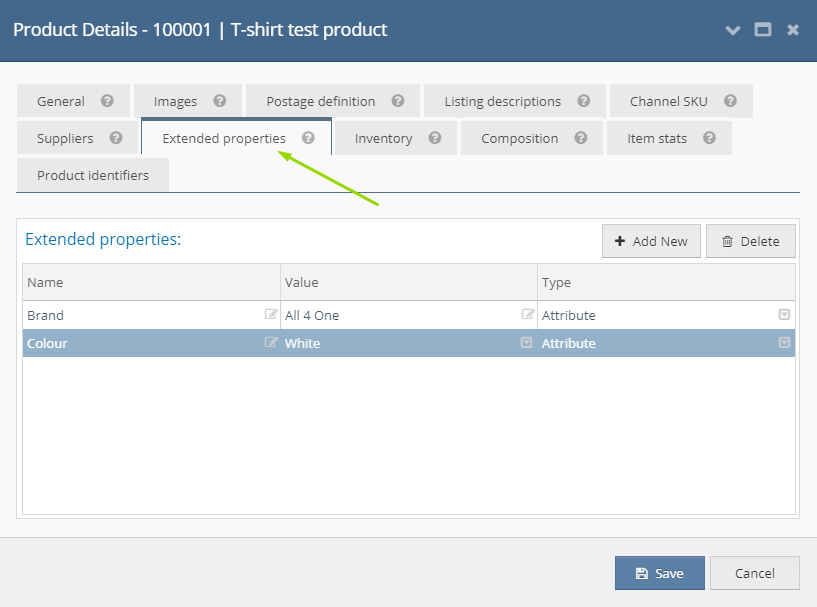Open the Product identifiers tab
The height and width of the screenshot is (607, 817).
[x=92, y=175]
